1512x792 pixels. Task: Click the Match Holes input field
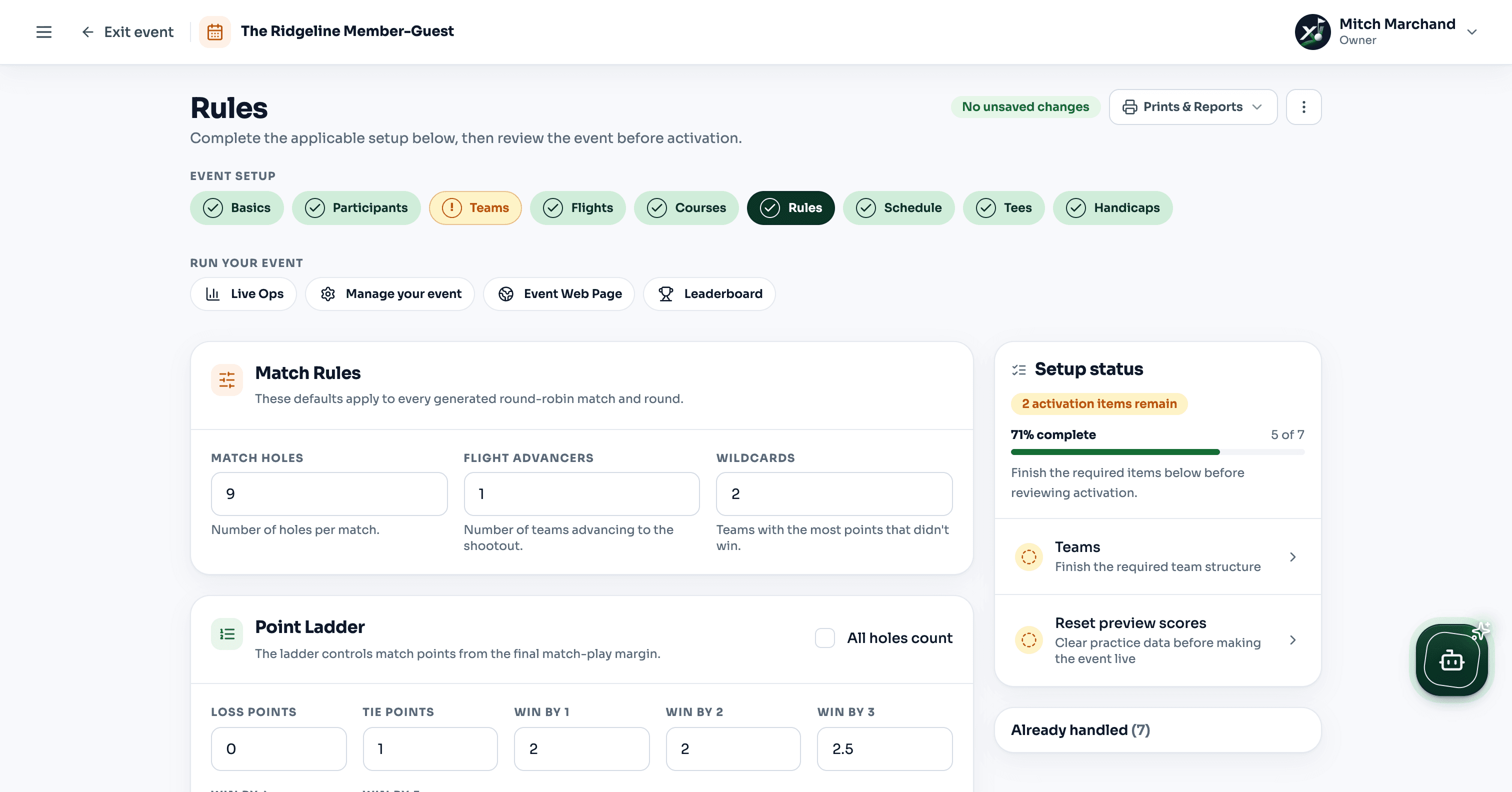click(x=329, y=494)
